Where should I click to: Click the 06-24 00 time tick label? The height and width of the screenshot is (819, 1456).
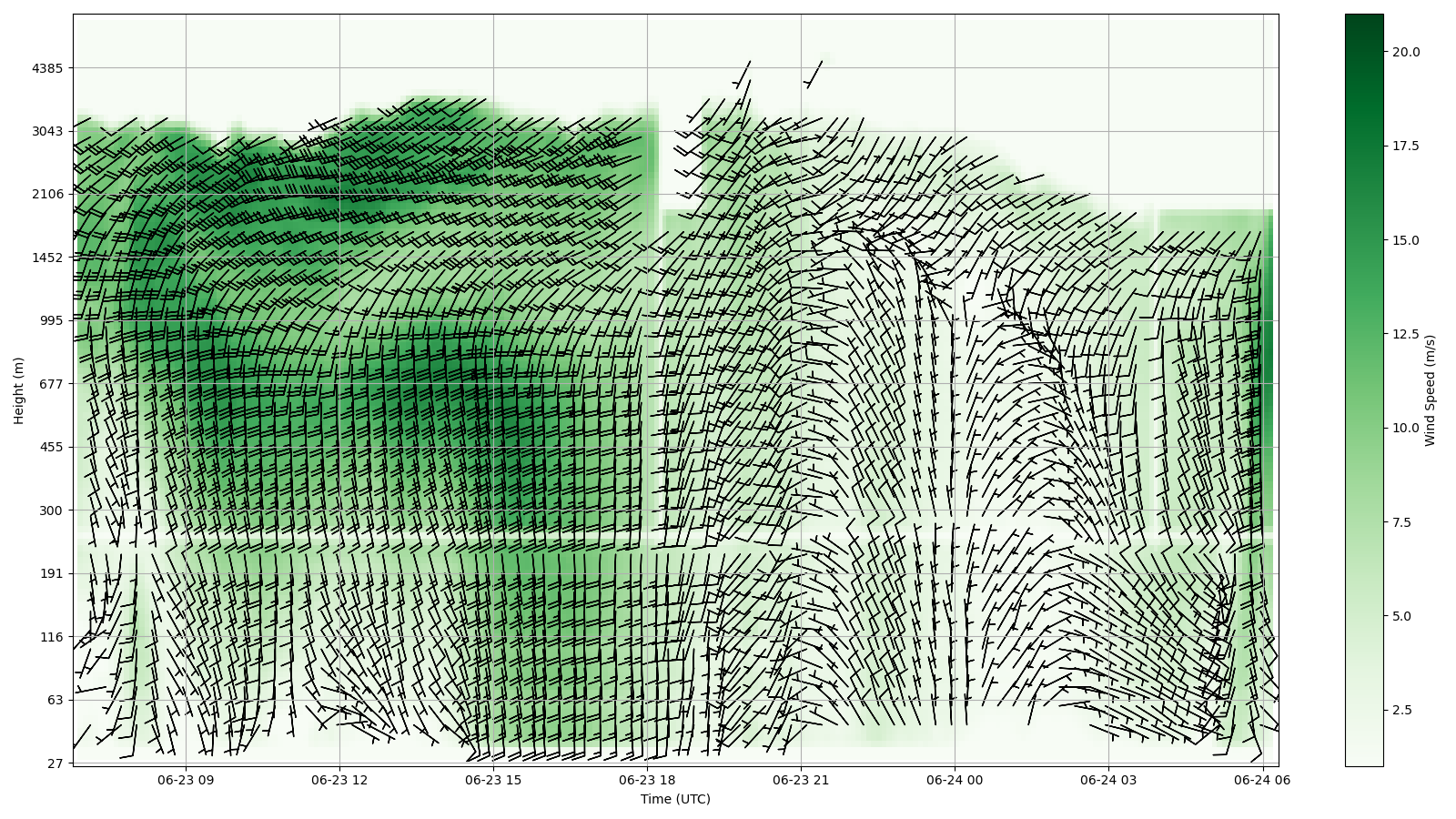coord(955,780)
